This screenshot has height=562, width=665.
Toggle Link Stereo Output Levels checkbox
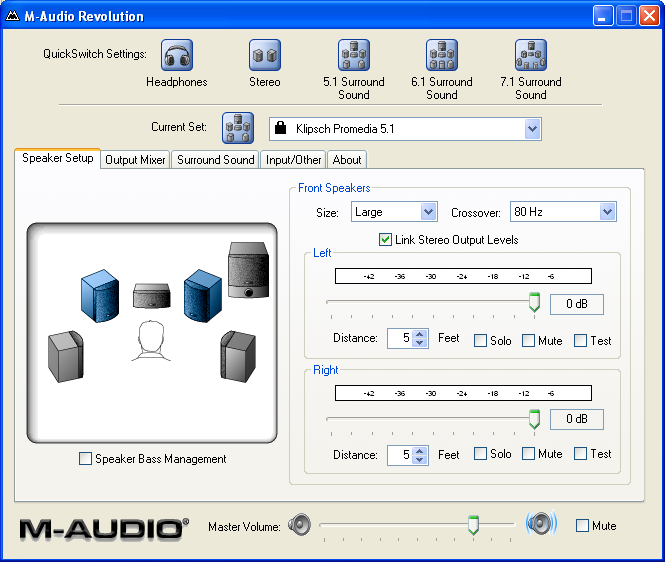(385, 240)
